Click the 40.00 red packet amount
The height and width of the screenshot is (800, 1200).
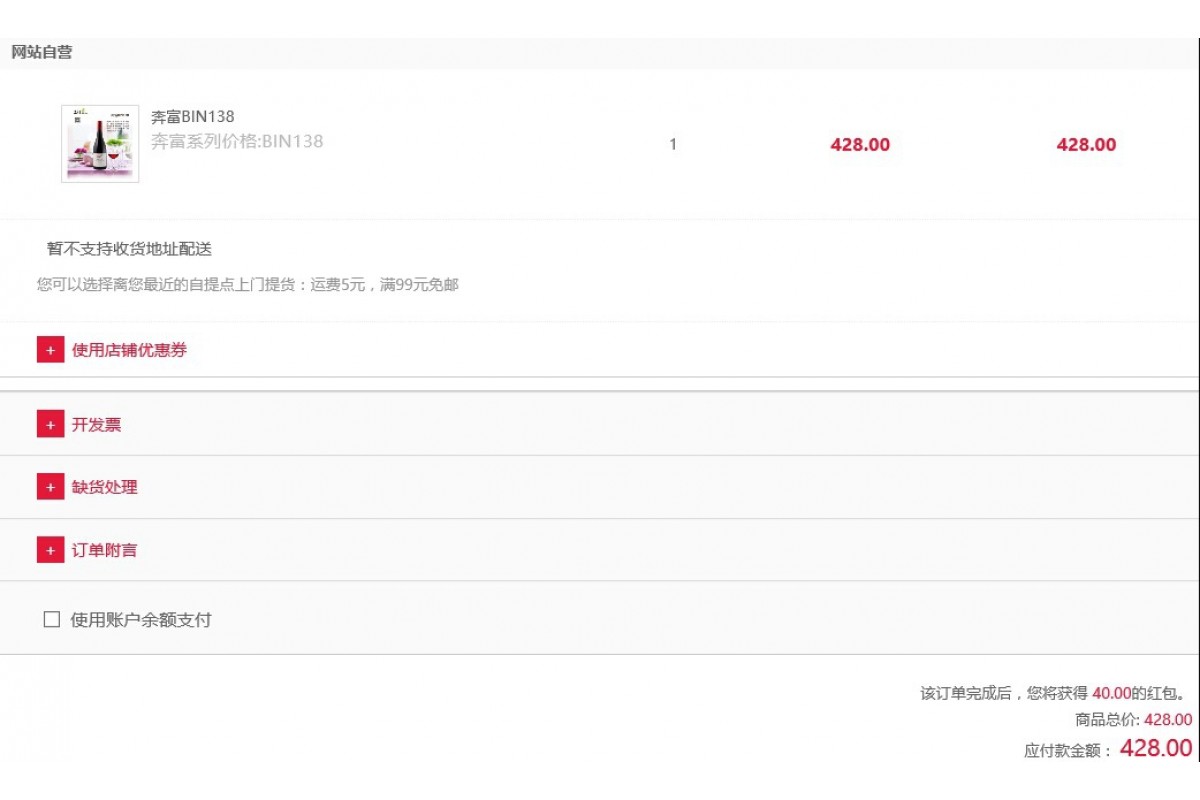[1111, 693]
